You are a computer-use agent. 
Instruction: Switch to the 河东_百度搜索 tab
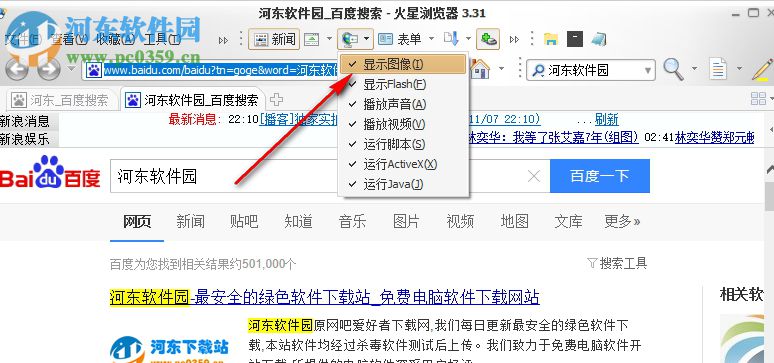click(x=63, y=100)
